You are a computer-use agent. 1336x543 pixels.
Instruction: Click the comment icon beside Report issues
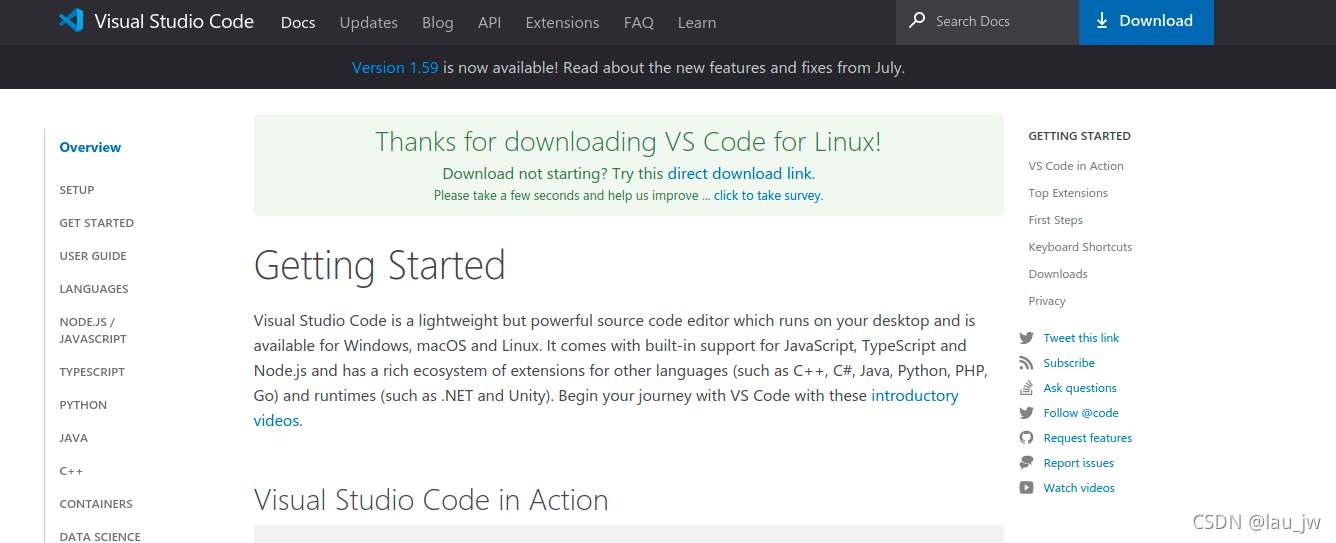1026,463
